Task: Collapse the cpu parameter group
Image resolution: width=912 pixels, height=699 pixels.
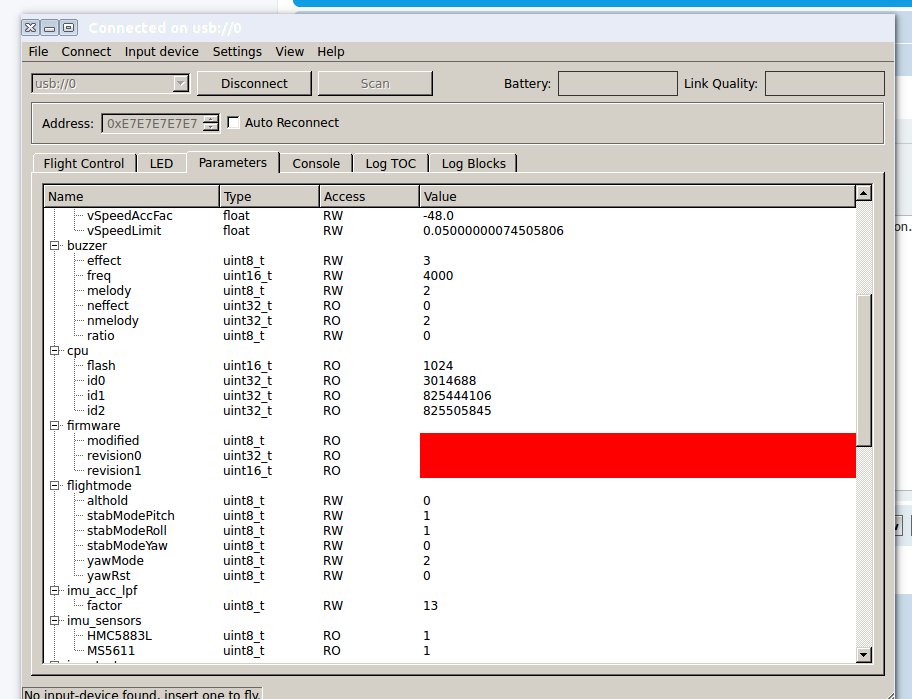Action: pyautogui.click(x=55, y=351)
